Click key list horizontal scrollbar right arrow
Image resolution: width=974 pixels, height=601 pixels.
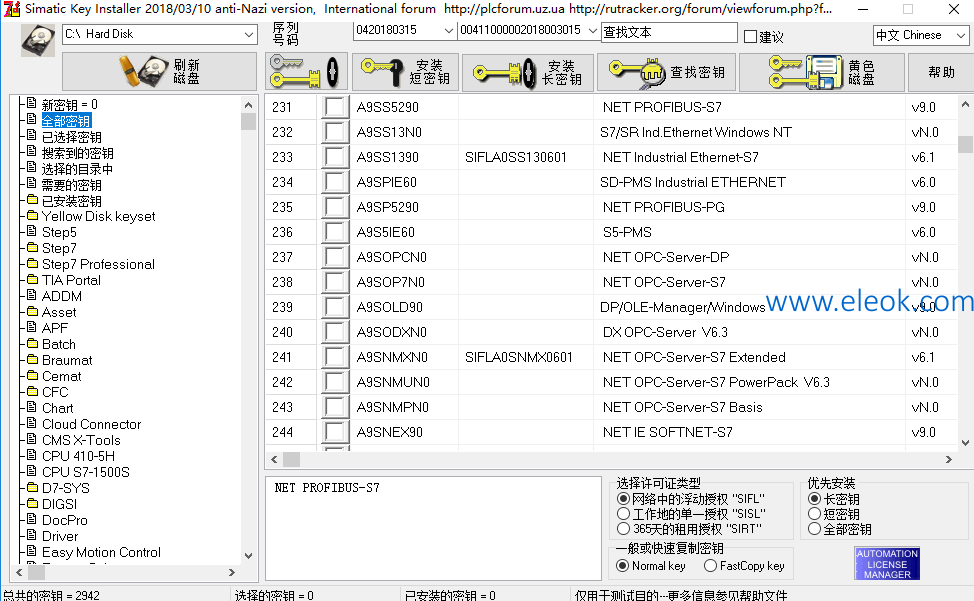pos(949,459)
